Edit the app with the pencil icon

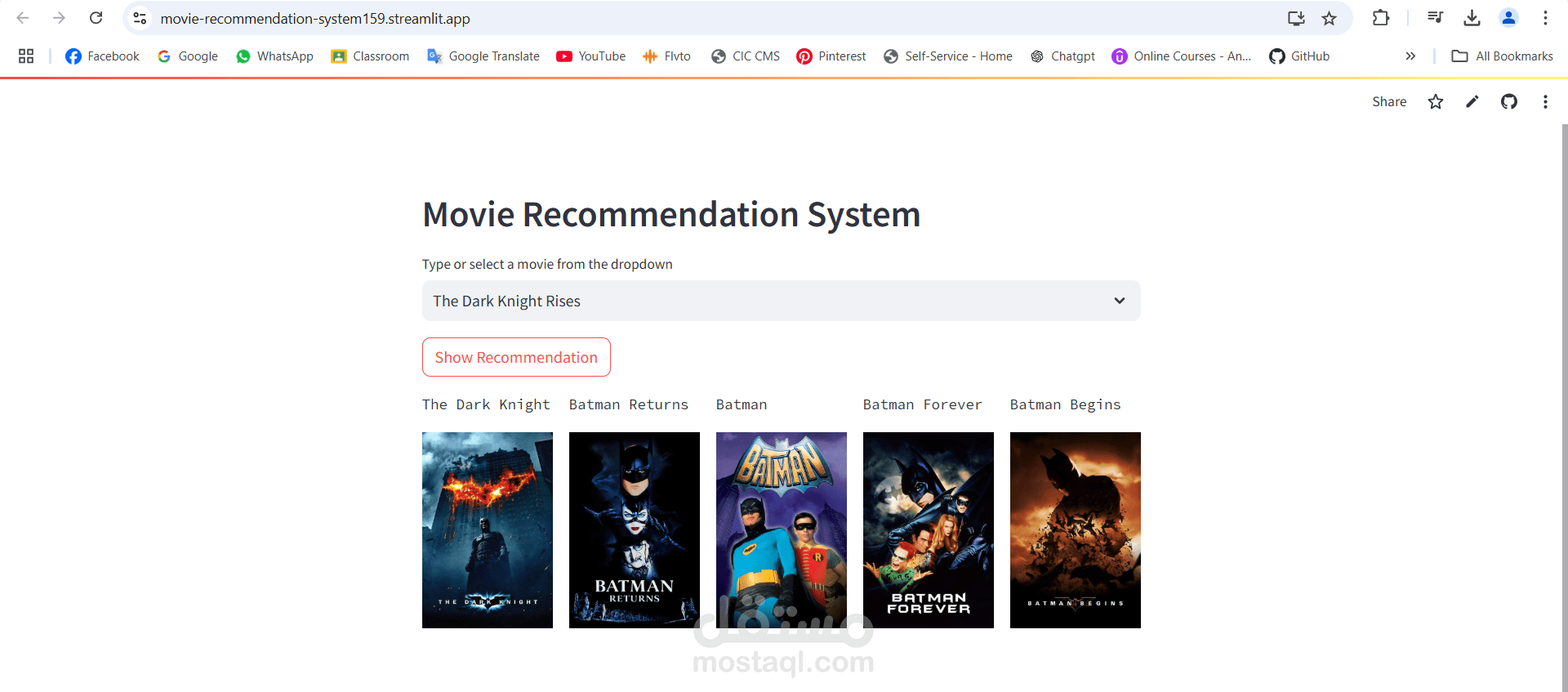[1472, 101]
